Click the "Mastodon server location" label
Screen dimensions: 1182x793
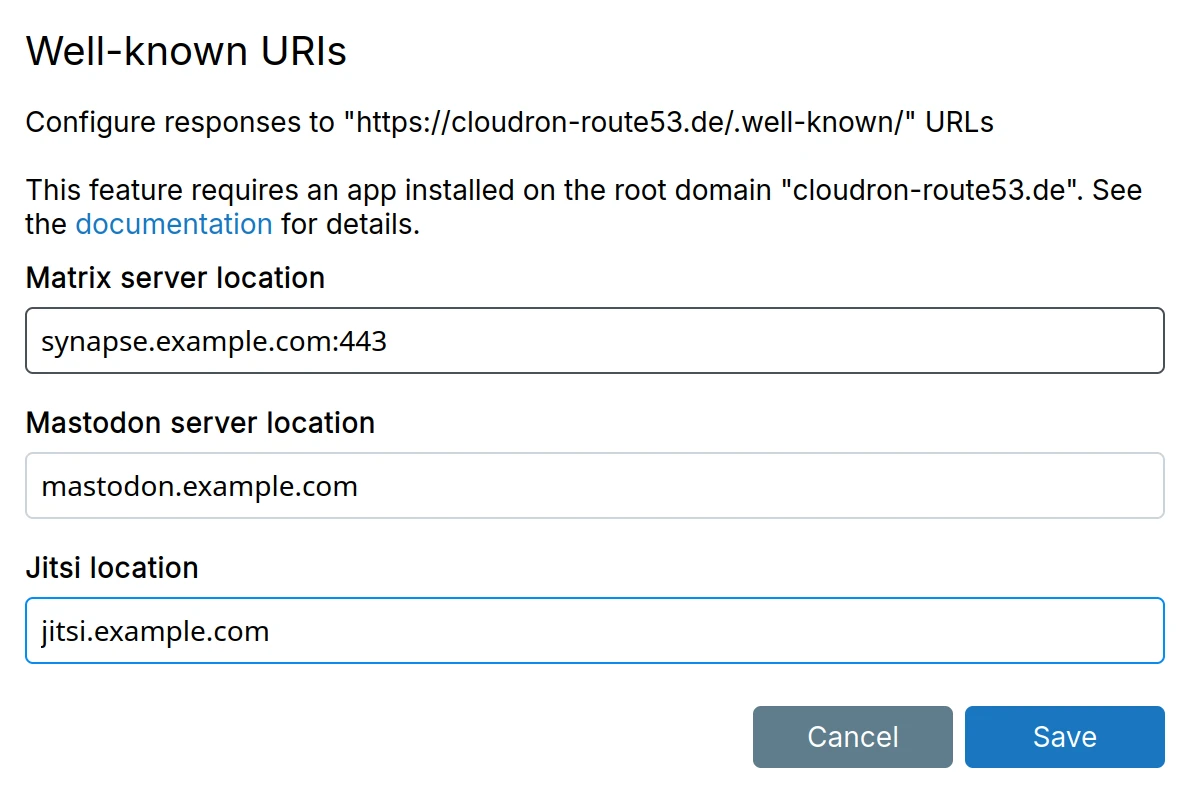click(x=200, y=422)
